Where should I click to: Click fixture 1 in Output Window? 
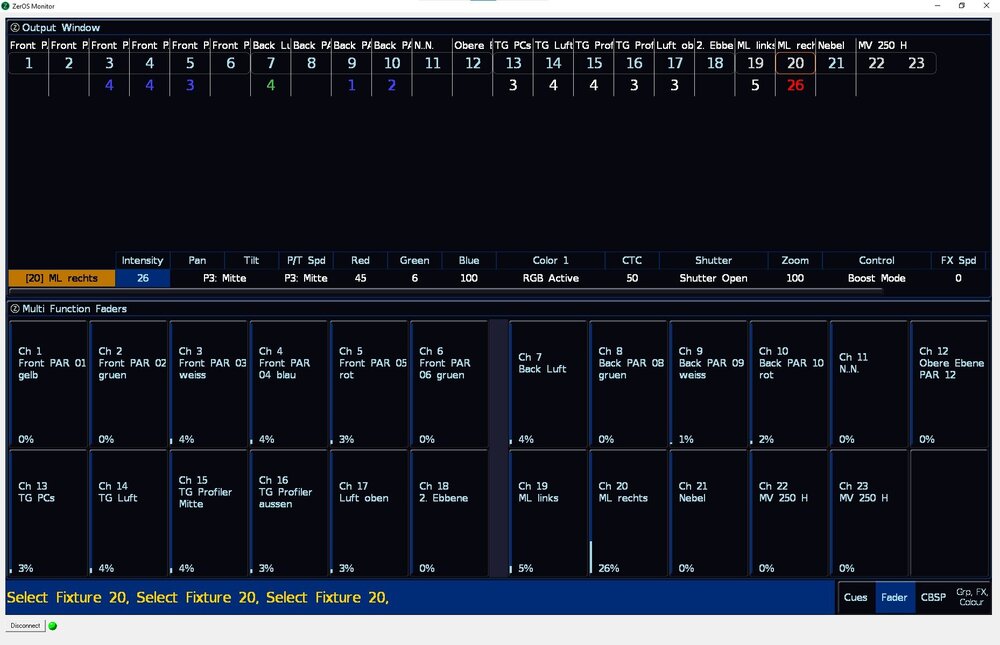28,63
